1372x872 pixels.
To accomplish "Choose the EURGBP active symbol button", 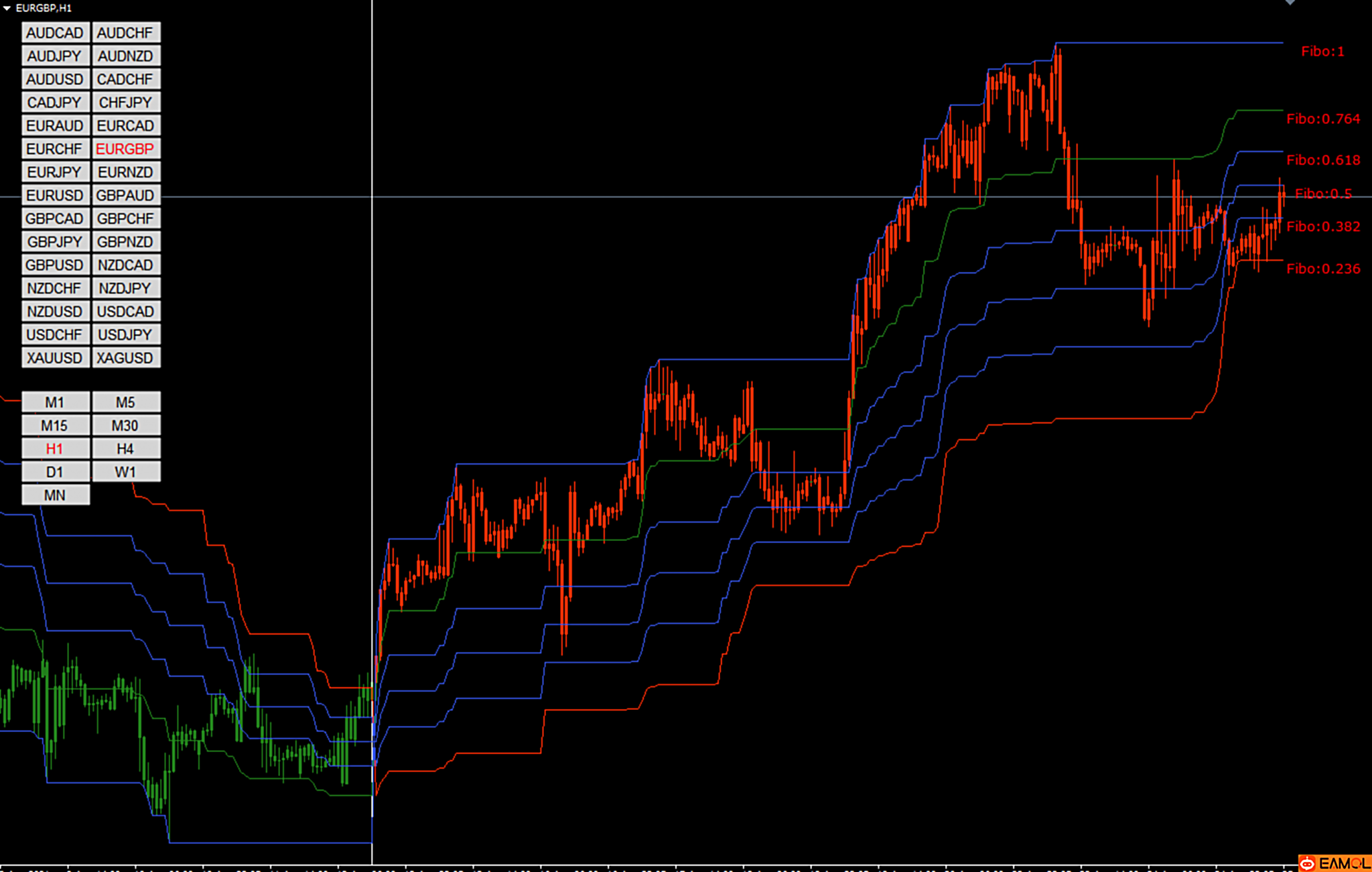I will click(125, 149).
